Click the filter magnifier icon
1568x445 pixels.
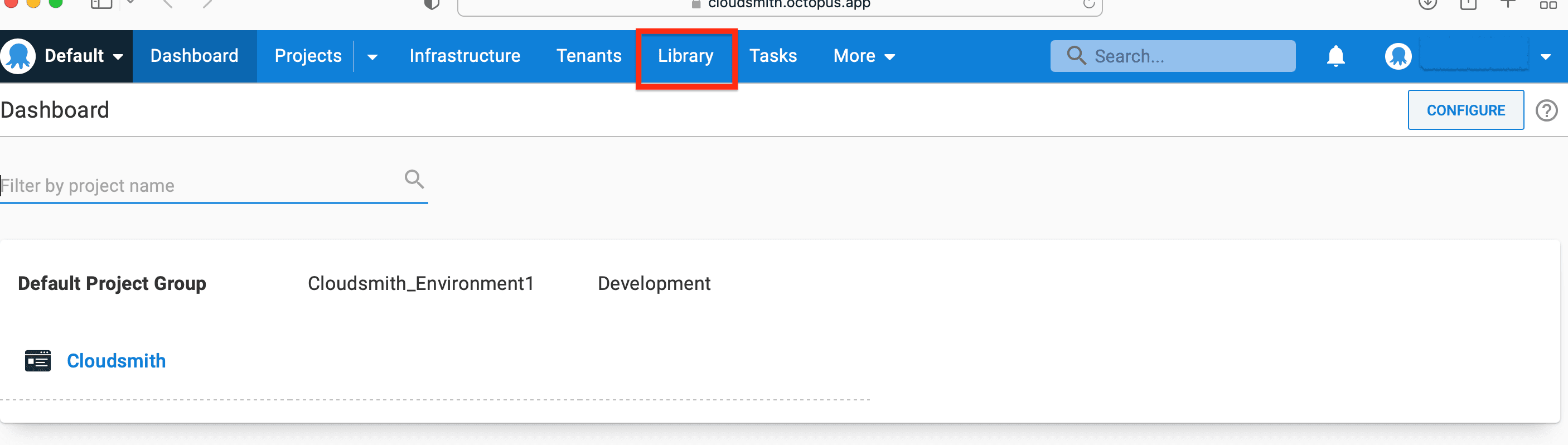414,179
